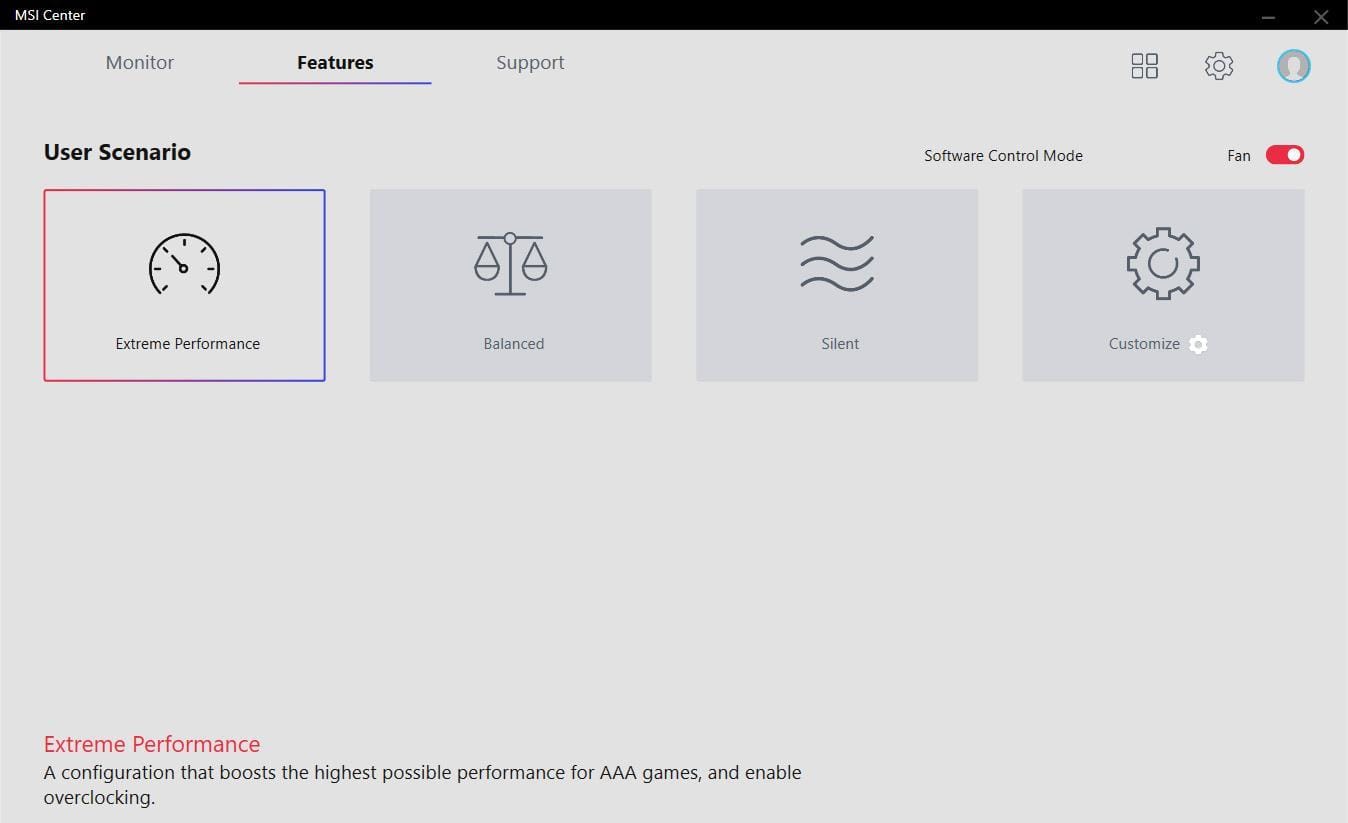
Task: Click the Customize label
Action: (x=1144, y=343)
